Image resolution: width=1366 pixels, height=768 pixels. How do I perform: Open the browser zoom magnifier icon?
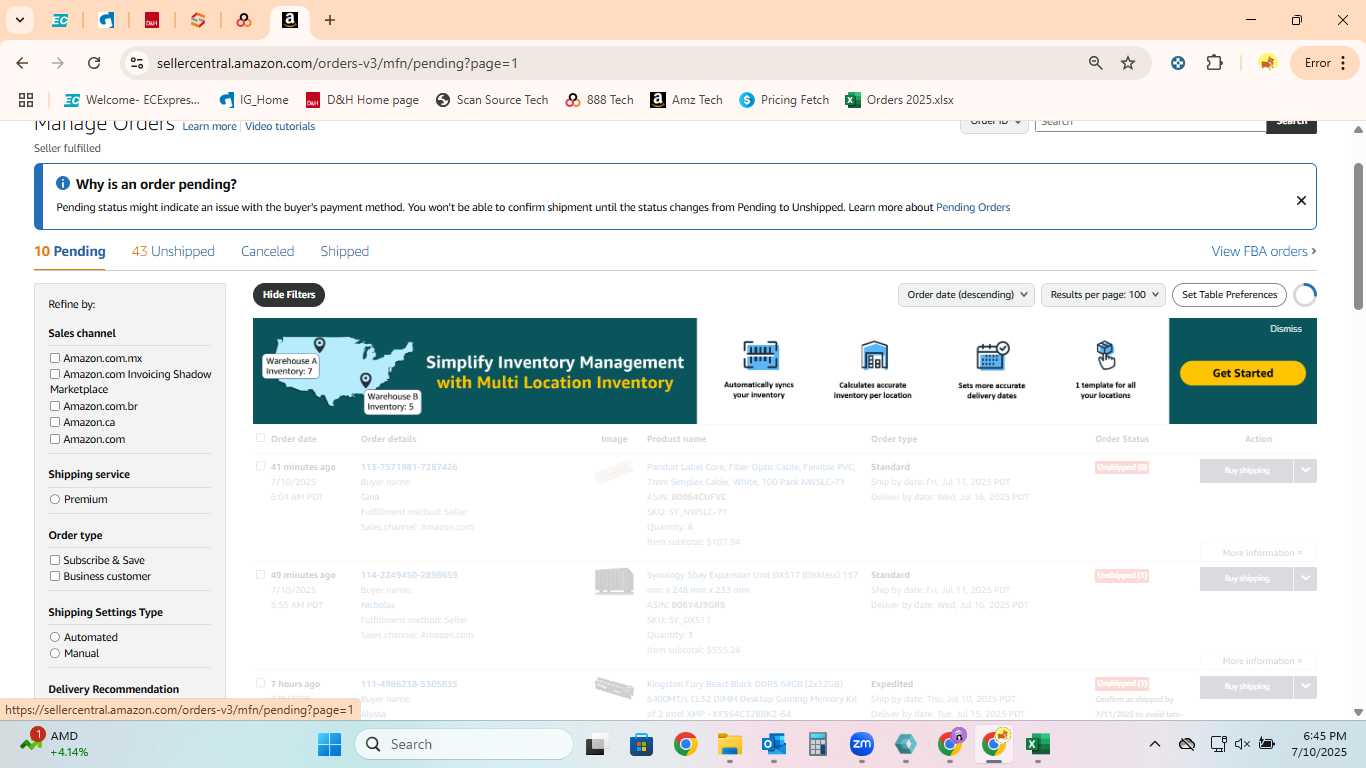coord(1096,63)
